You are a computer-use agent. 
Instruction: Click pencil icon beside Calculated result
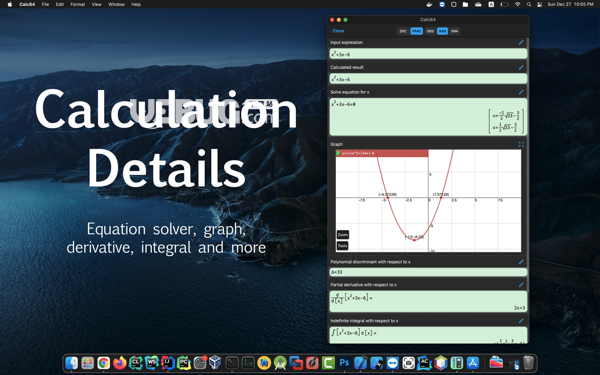tap(521, 67)
